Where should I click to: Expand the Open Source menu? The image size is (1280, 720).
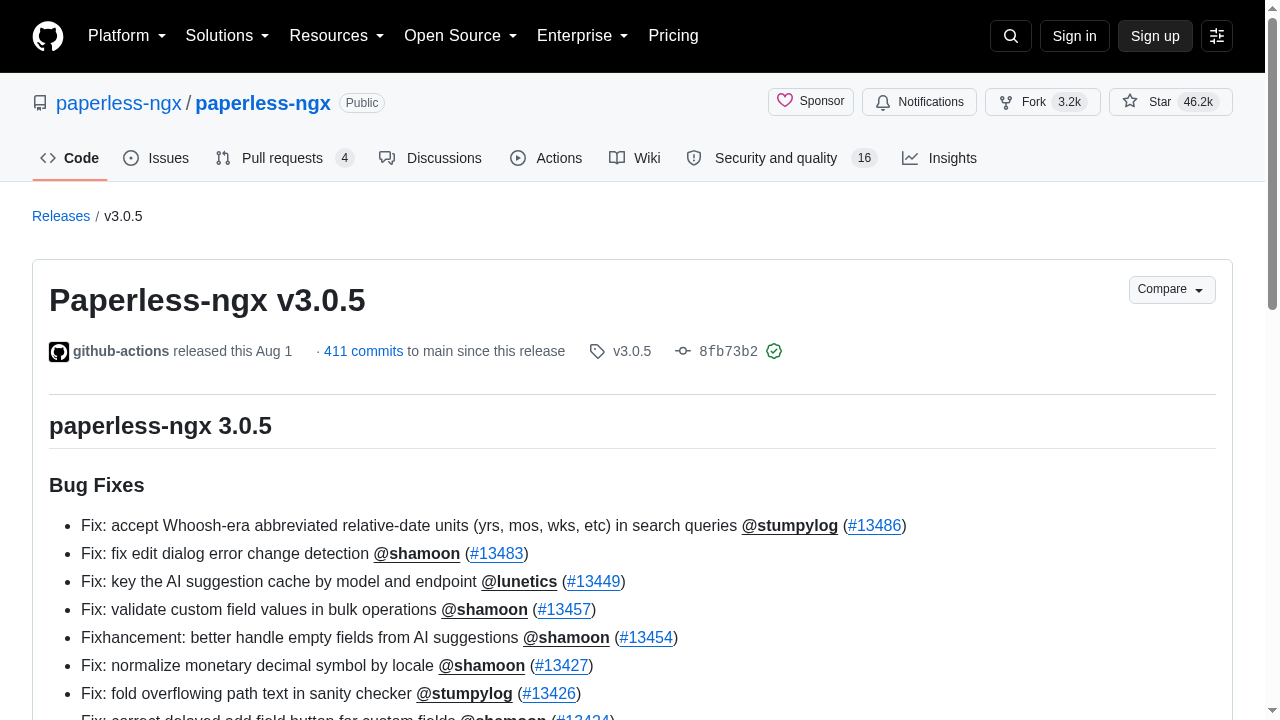point(460,36)
